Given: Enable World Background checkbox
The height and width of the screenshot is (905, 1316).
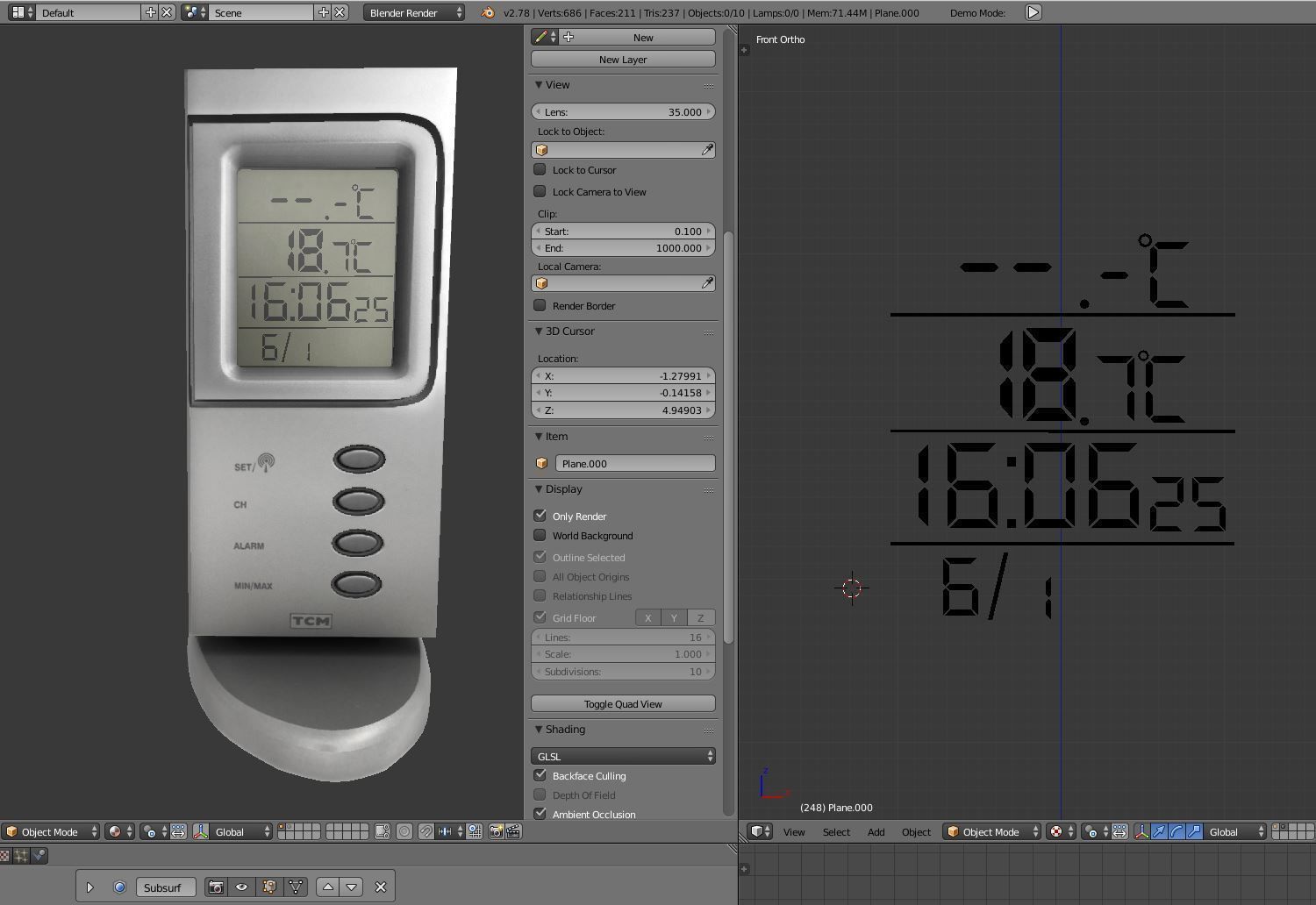Looking at the screenshot, I should click(540, 535).
